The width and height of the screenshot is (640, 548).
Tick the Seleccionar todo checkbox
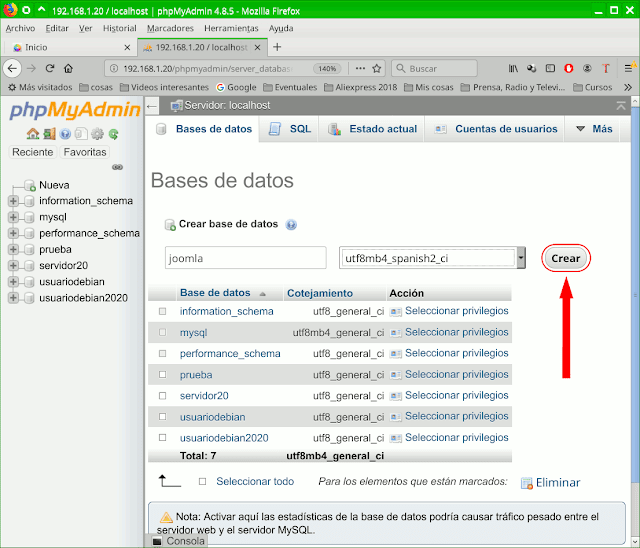202,481
